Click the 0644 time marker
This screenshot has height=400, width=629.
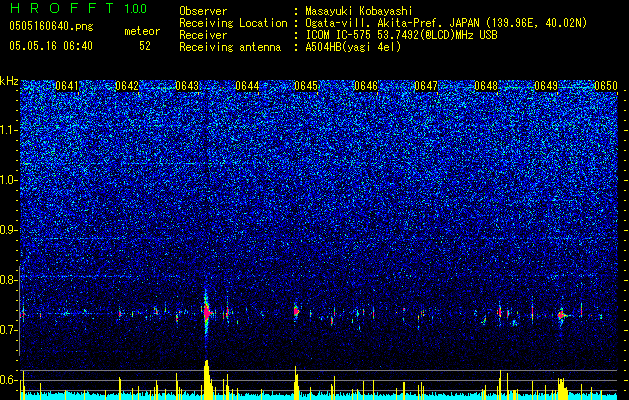tap(247, 86)
